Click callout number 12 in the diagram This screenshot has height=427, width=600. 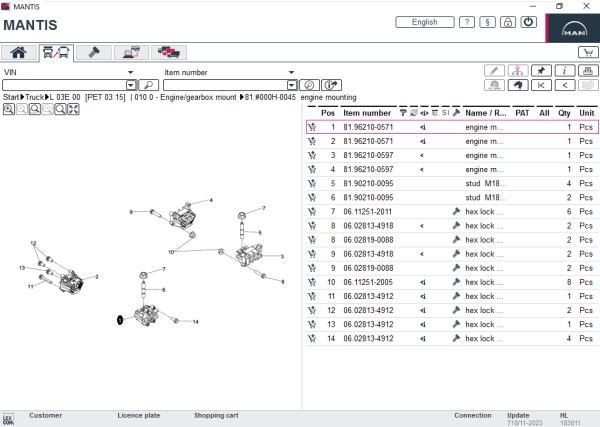[33, 243]
